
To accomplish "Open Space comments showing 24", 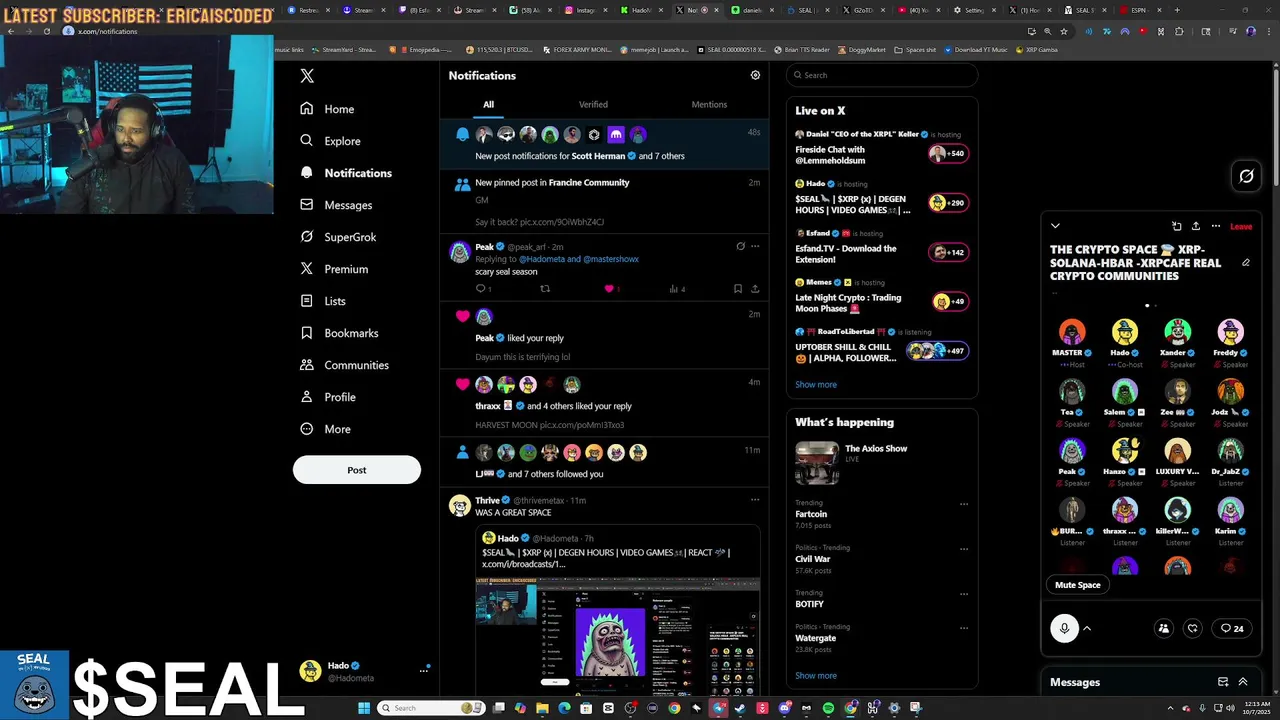I will pyautogui.click(x=1232, y=628).
